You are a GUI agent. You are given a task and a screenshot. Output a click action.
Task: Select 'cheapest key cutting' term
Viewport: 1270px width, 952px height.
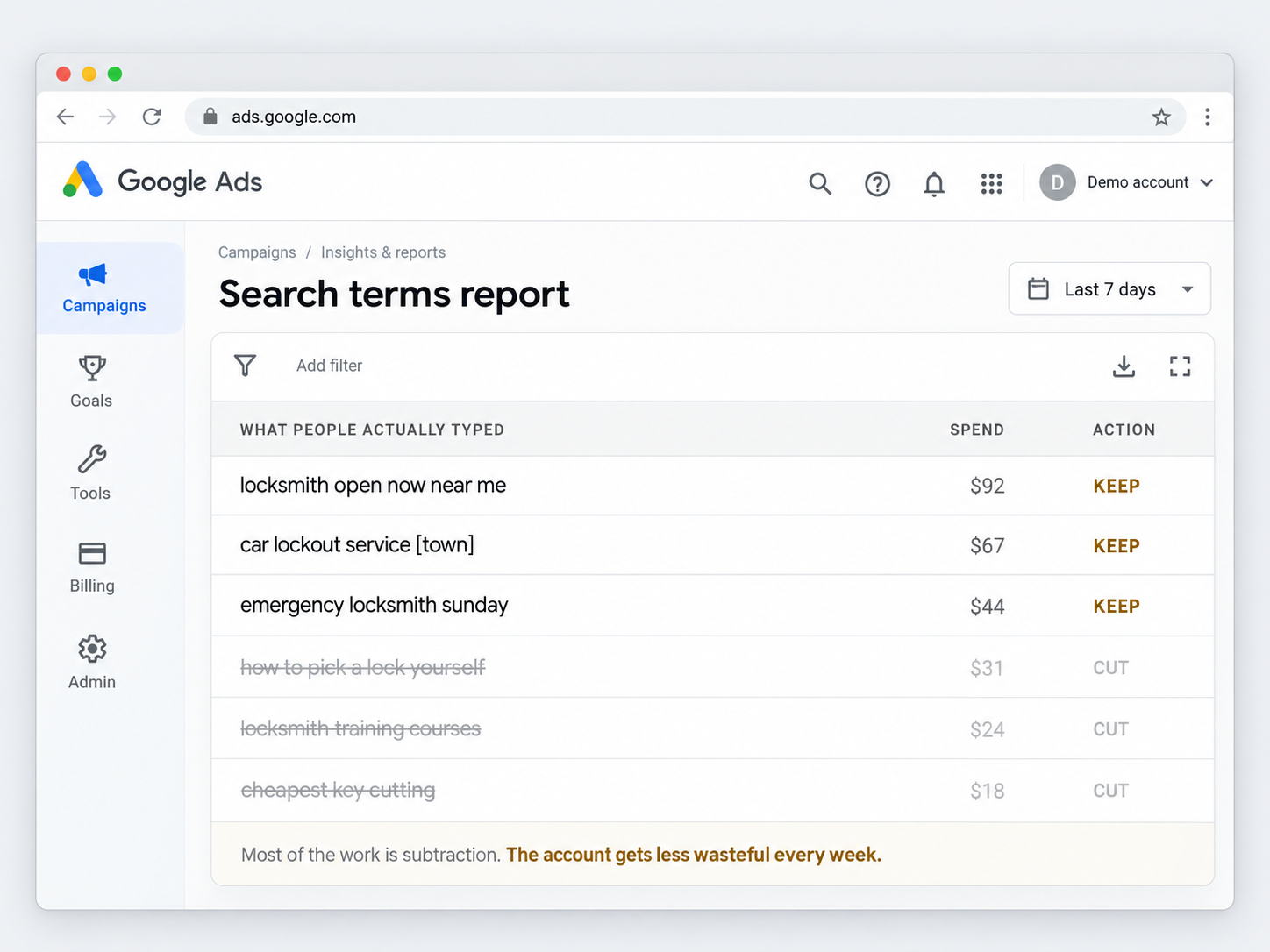click(x=338, y=791)
